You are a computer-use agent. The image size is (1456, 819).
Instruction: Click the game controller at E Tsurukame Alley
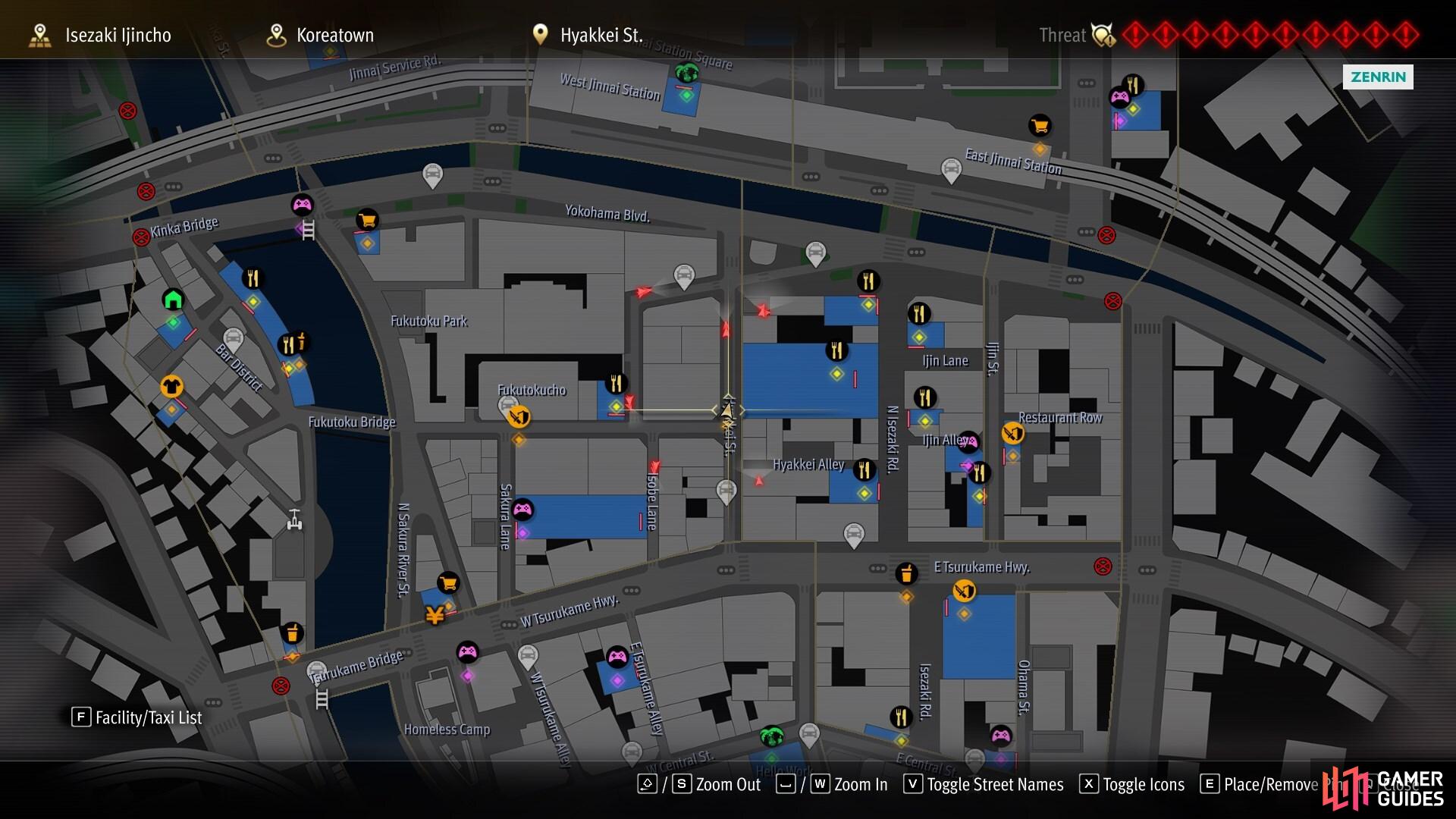617,657
